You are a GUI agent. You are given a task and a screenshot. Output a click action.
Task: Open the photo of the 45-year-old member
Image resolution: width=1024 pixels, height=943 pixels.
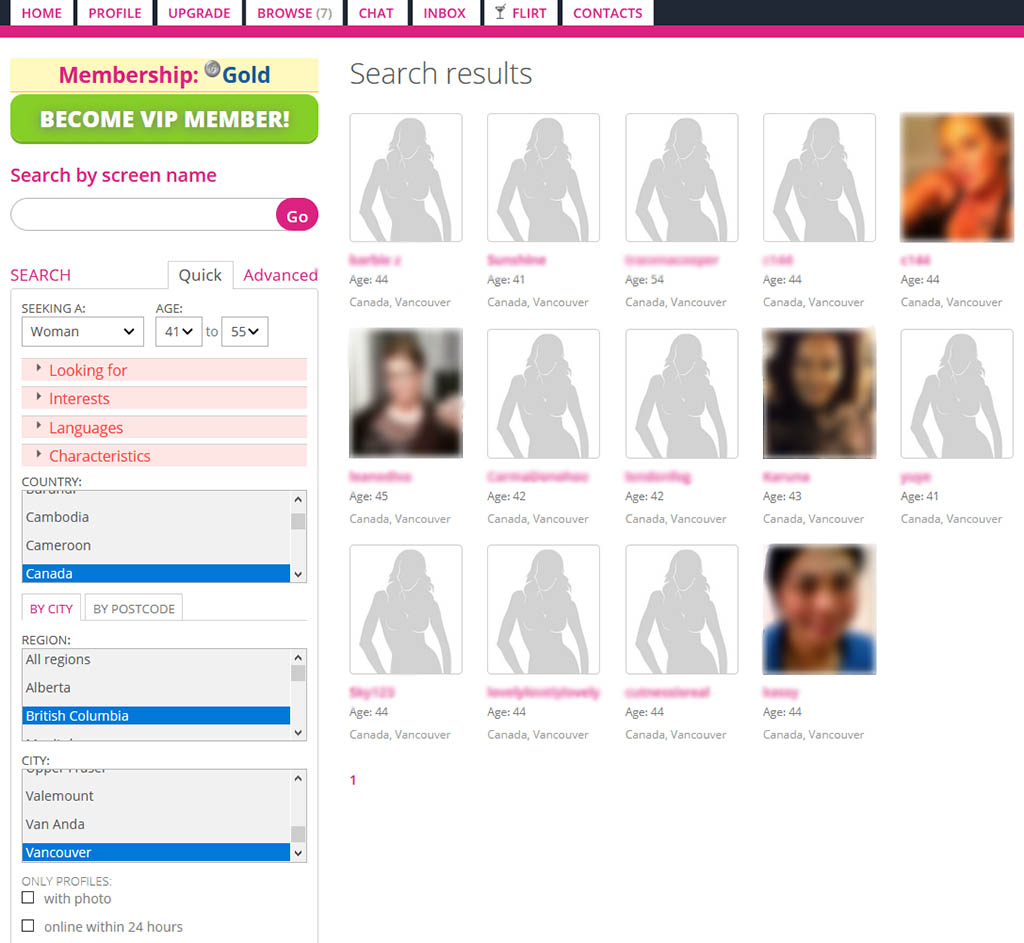406,394
